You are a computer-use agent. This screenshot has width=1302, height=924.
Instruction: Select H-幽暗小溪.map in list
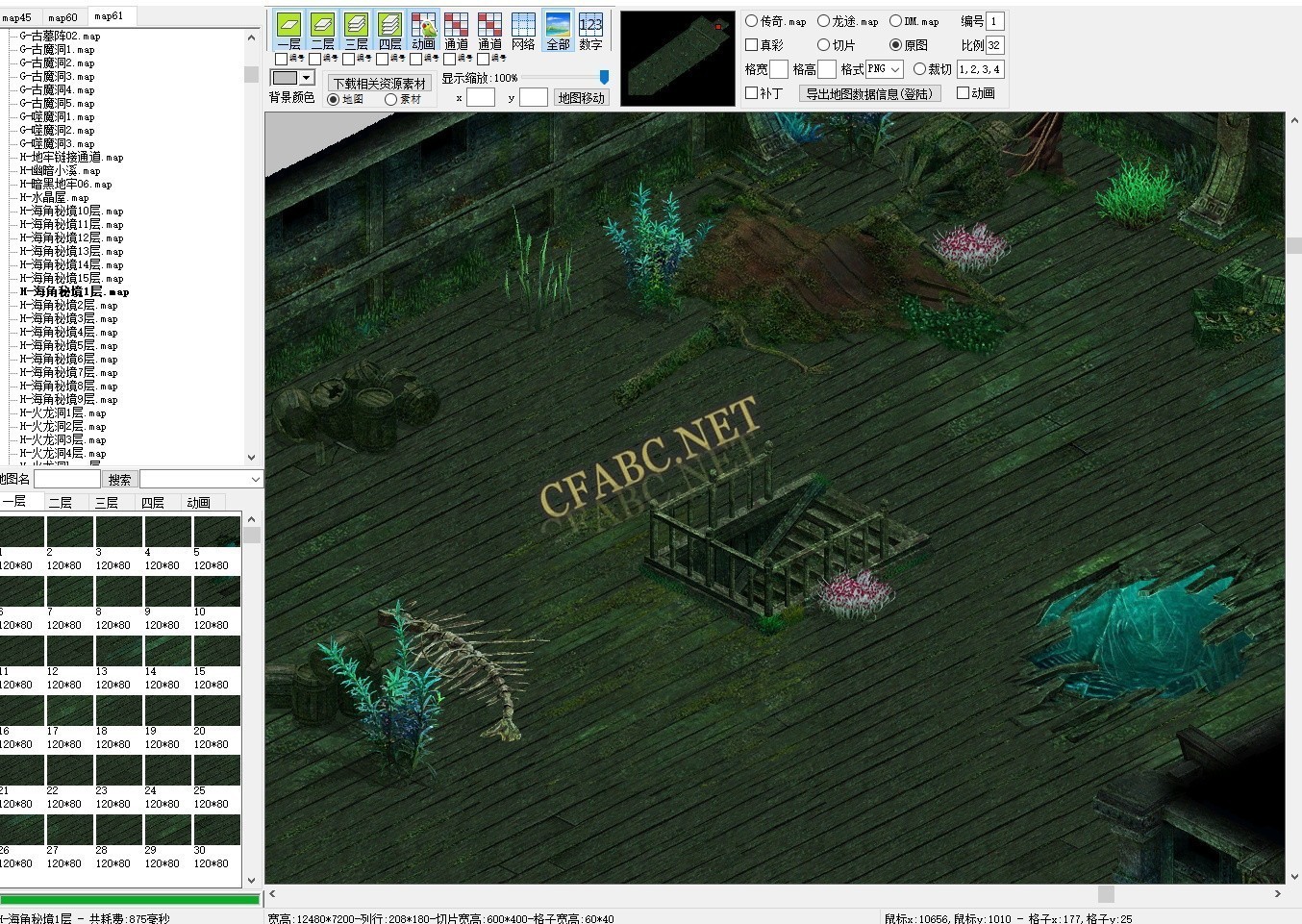pyautogui.click(x=60, y=170)
